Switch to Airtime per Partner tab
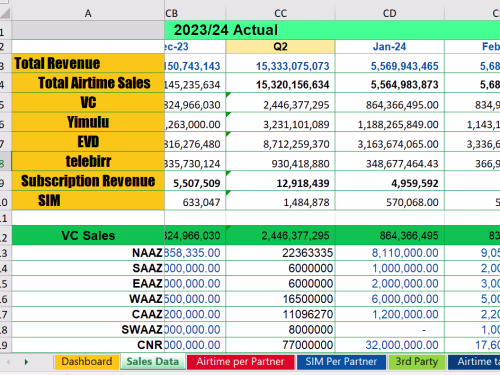 coord(240,362)
